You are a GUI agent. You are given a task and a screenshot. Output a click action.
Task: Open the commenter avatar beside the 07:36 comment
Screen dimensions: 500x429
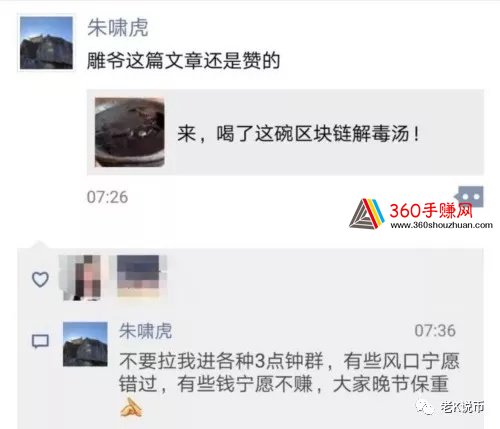(85, 344)
